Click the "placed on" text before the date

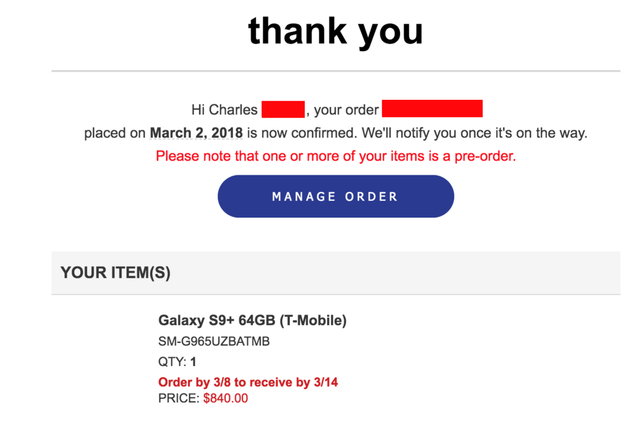click(115, 133)
